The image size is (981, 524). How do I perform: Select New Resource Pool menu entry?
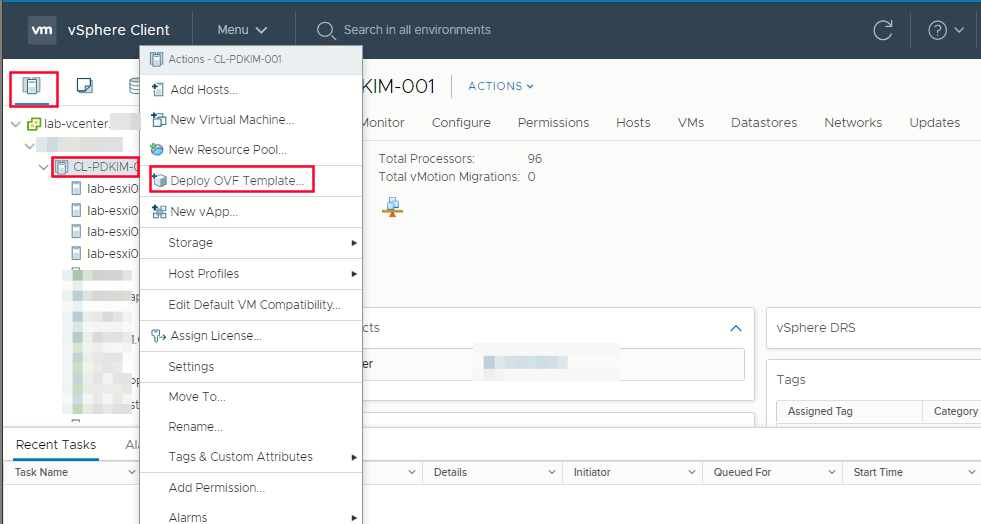click(x=251, y=149)
